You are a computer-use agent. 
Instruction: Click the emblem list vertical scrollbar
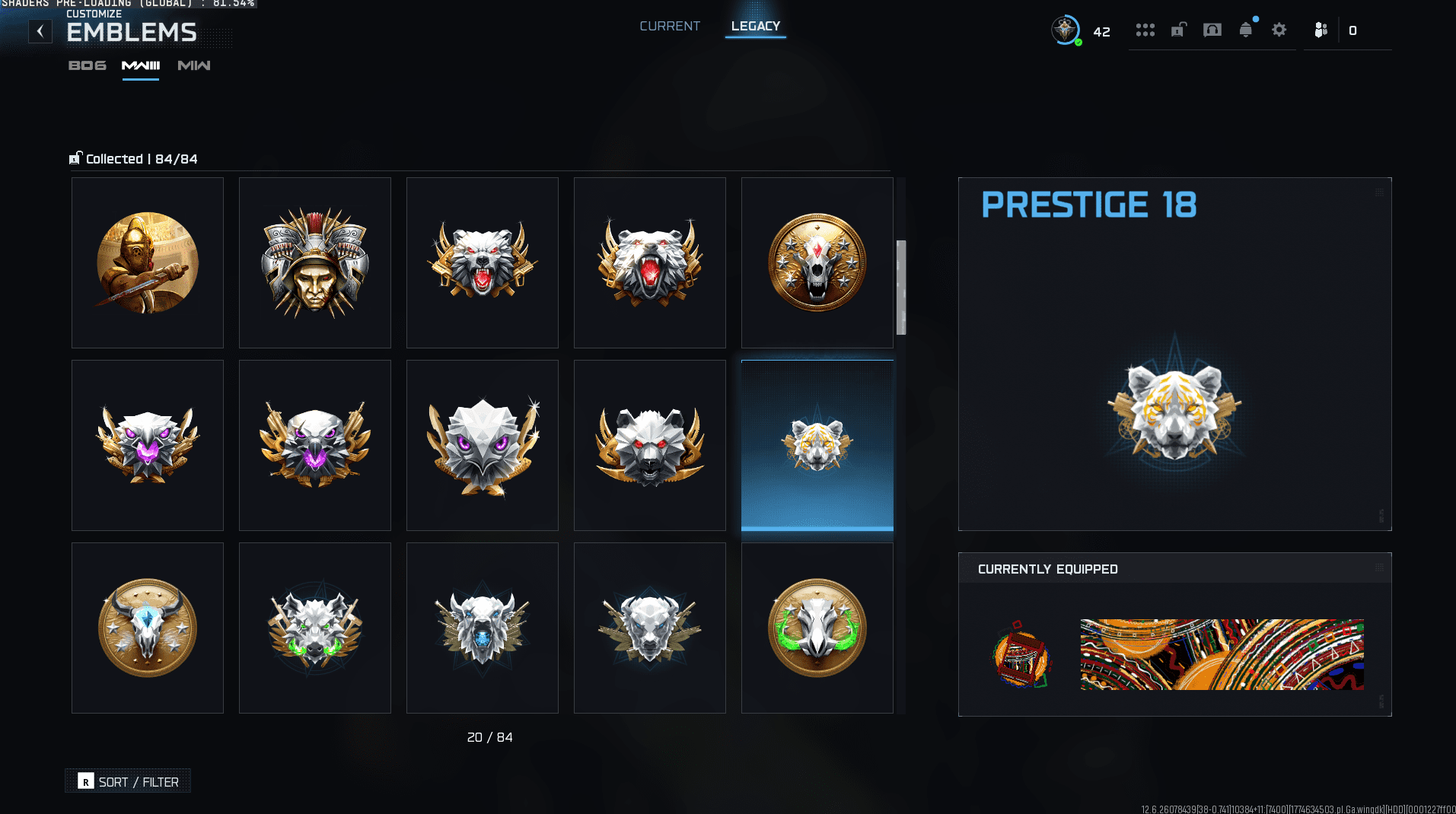(x=901, y=288)
